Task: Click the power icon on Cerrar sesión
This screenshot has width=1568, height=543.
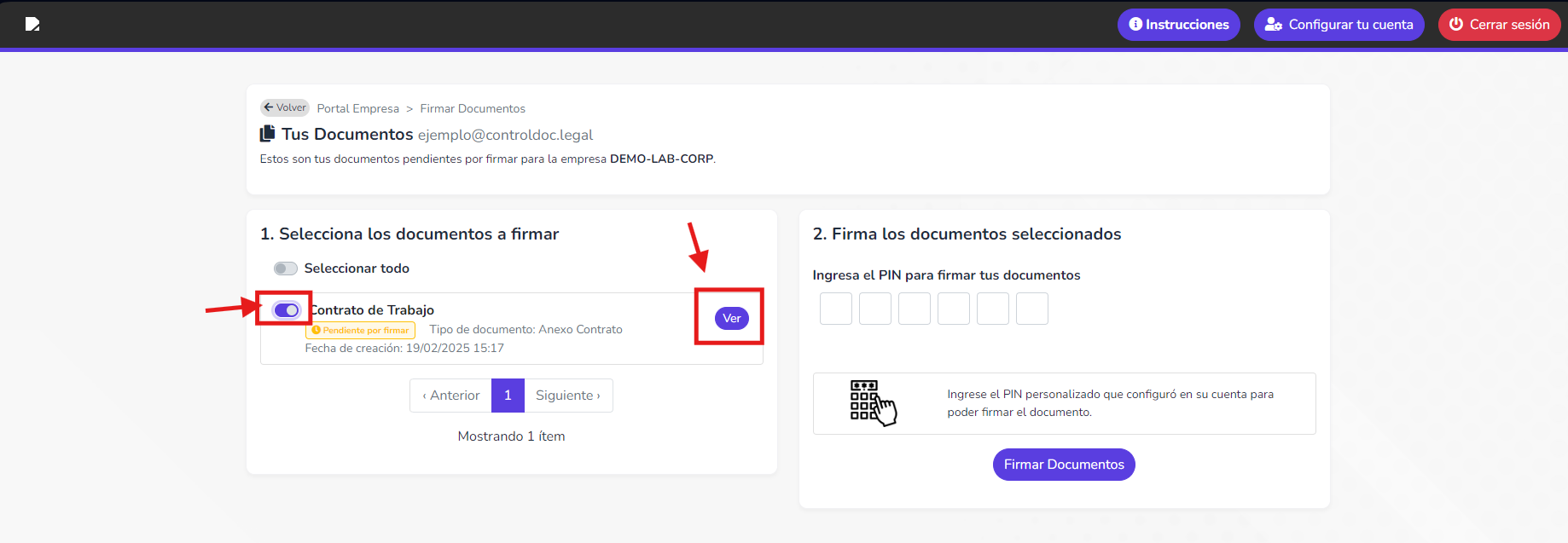Action: [x=1456, y=24]
